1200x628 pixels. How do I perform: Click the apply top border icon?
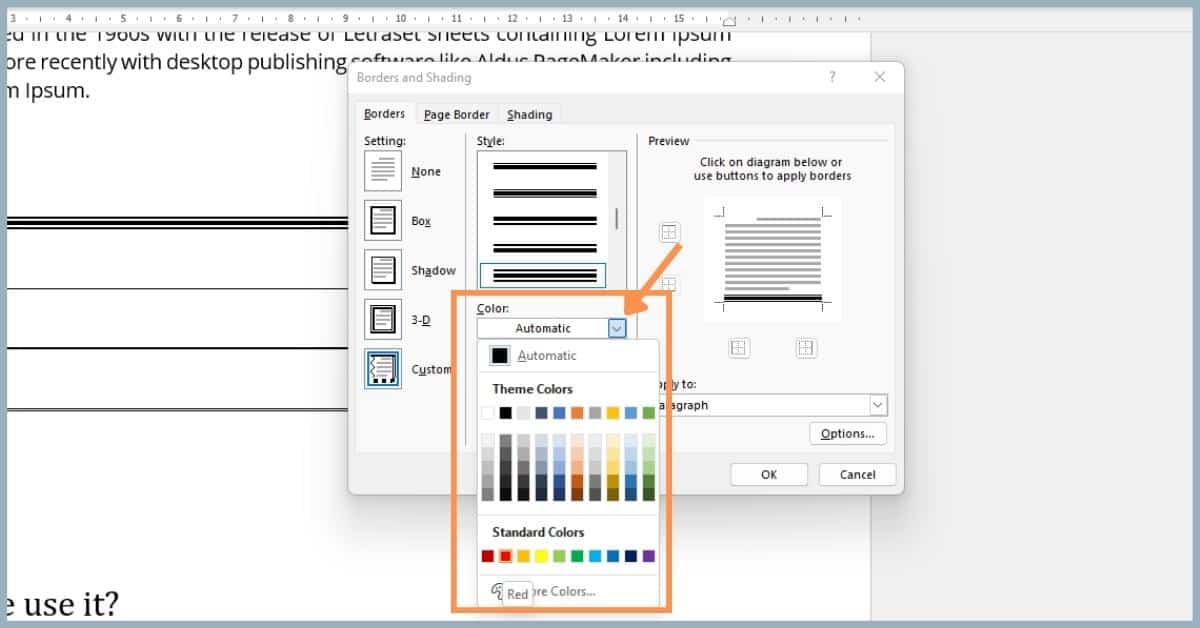pyautogui.click(x=668, y=231)
